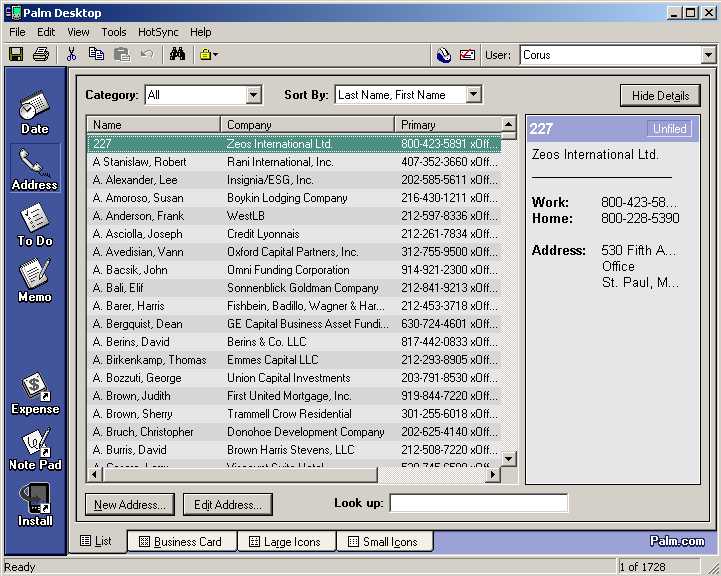Click the horizontal scroll left arrow

click(x=94, y=474)
